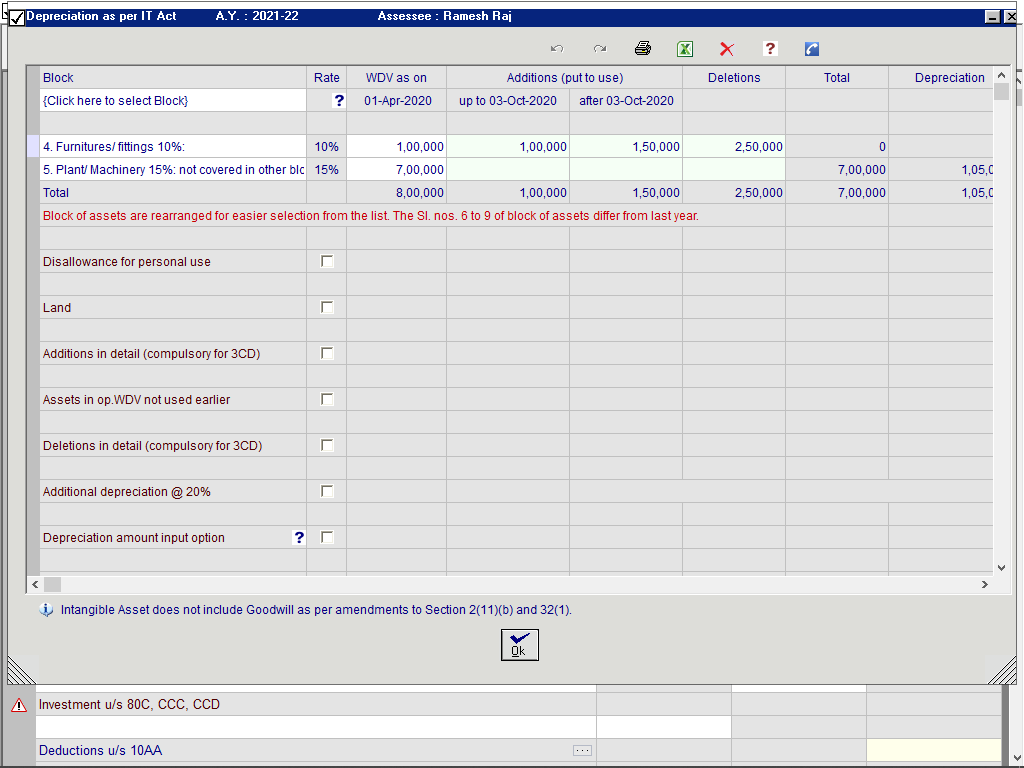
Task: Export depreciation table to Excel
Action: pyautogui.click(x=685, y=49)
